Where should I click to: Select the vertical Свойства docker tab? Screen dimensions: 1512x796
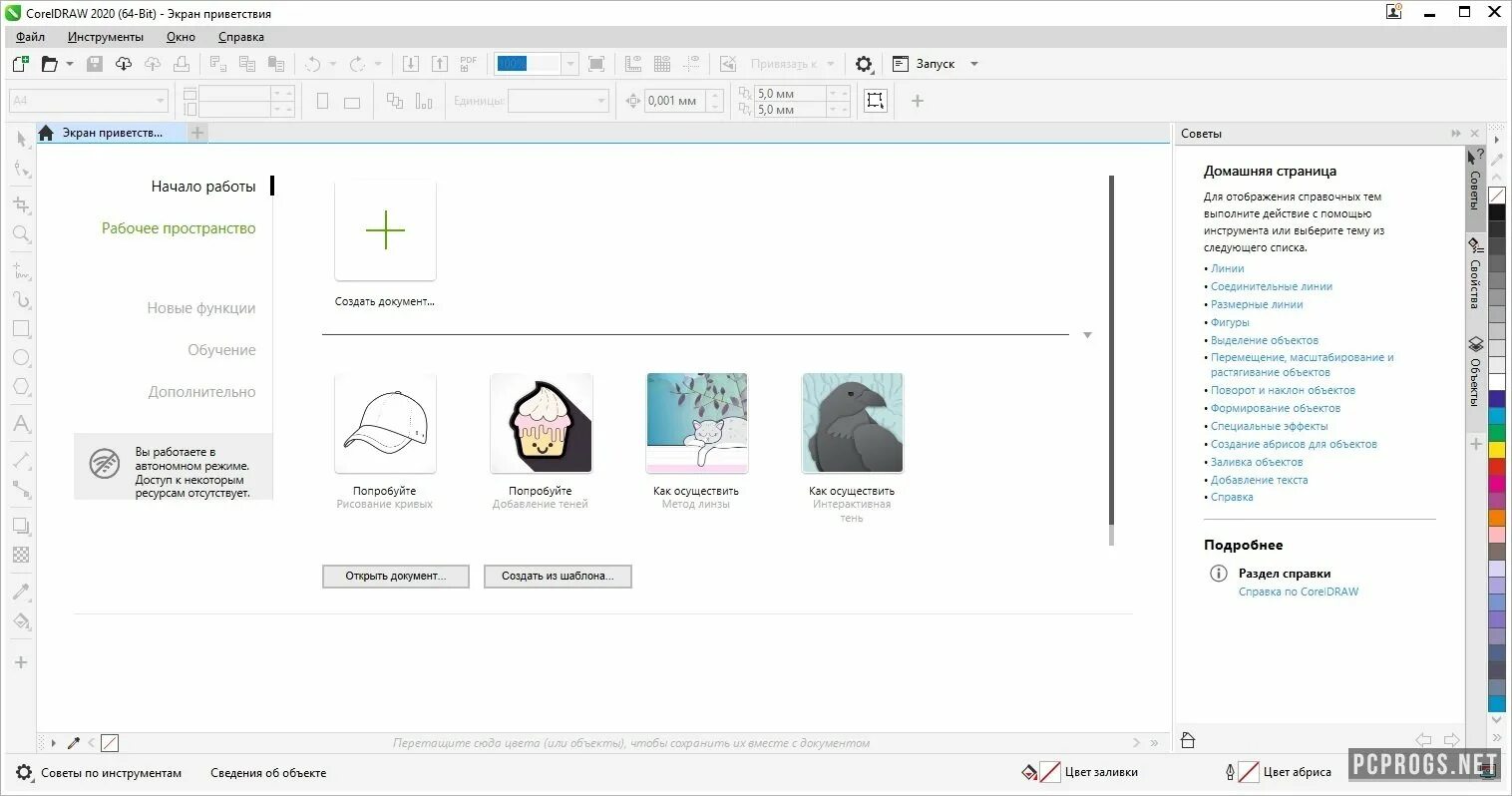(x=1475, y=273)
